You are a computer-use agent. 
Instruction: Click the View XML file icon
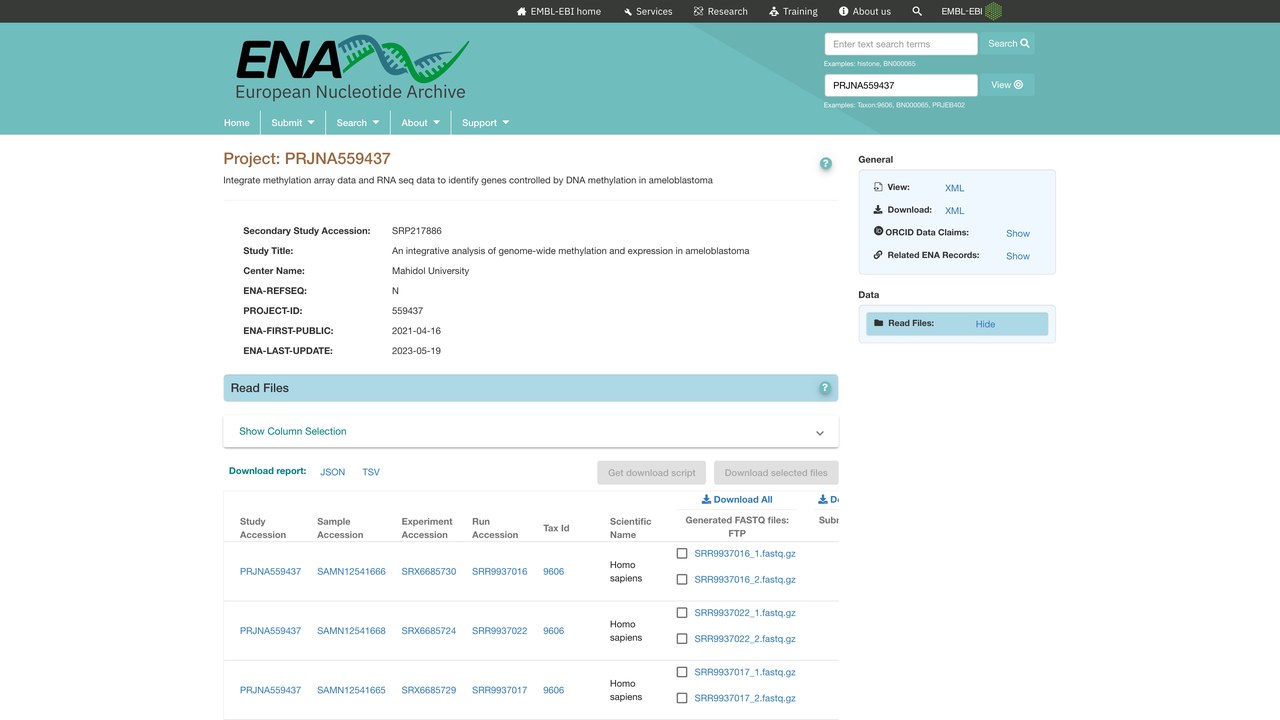[x=878, y=187]
